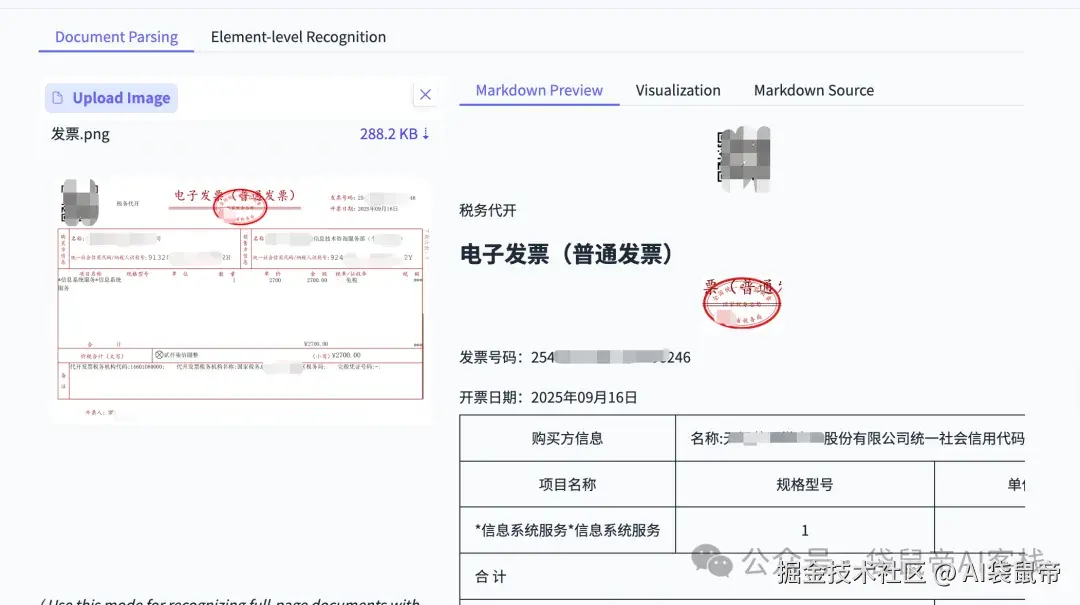Click the Upload Image button
Image resolution: width=1080 pixels, height=605 pixels.
(110, 97)
